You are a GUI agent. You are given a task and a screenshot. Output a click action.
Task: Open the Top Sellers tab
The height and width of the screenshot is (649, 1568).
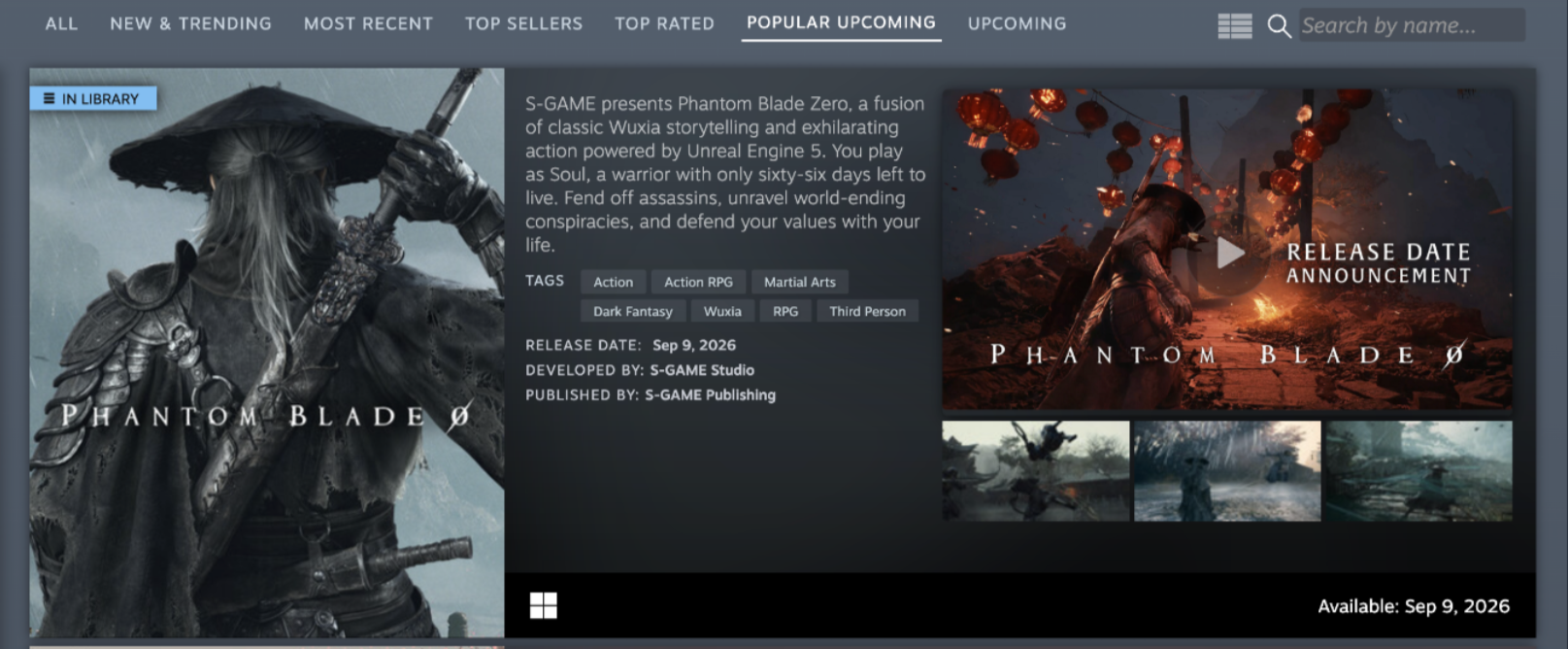523,23
